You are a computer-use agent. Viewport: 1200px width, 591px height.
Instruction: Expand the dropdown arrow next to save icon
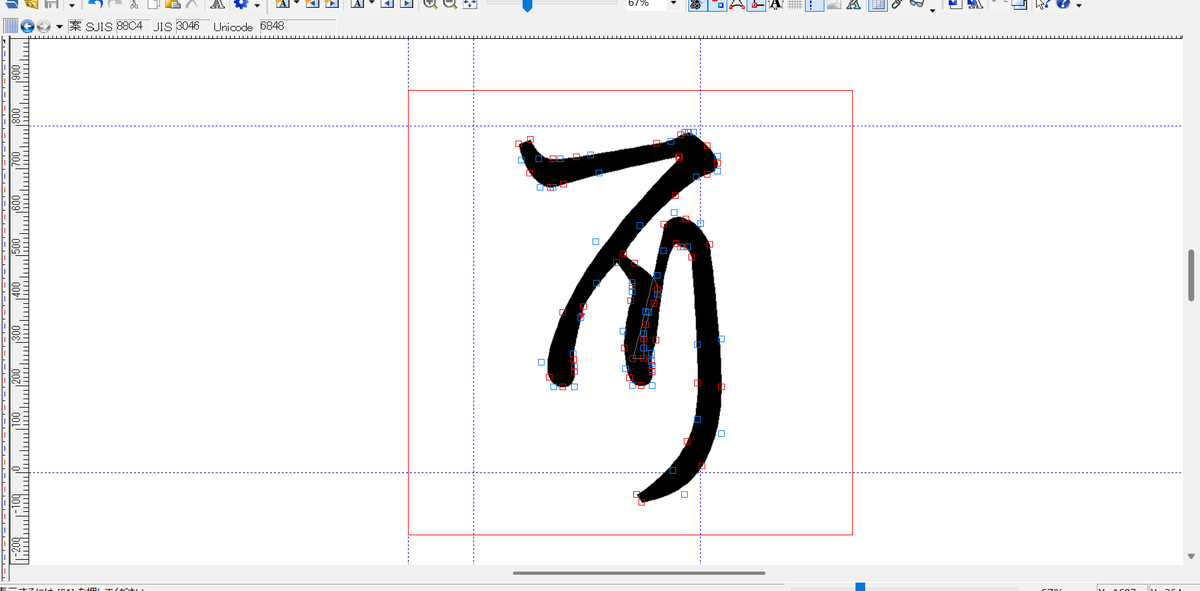[x=72, y=5]
